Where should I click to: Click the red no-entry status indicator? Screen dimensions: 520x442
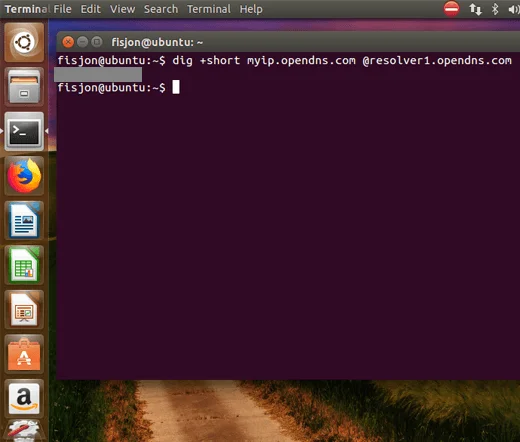[451, 9]
